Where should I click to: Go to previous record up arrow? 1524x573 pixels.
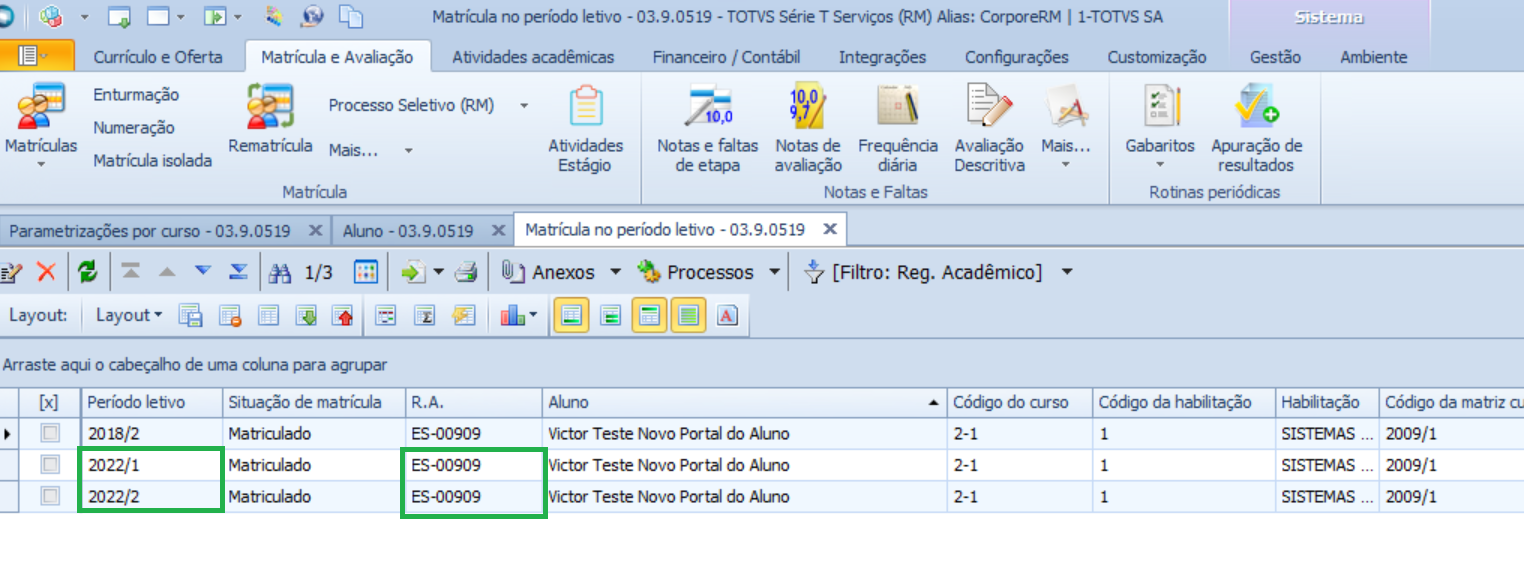(x=167, y=272)
